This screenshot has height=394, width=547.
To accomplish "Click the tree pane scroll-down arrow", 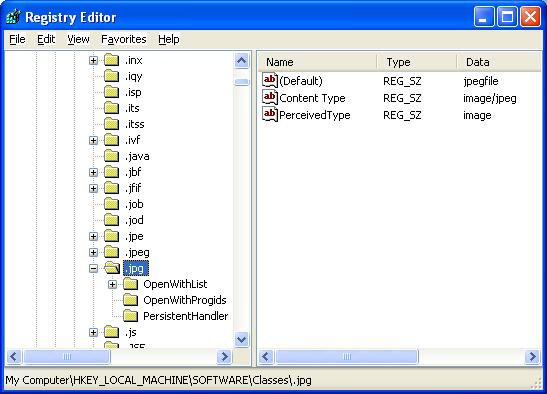I will pos(241,339).
